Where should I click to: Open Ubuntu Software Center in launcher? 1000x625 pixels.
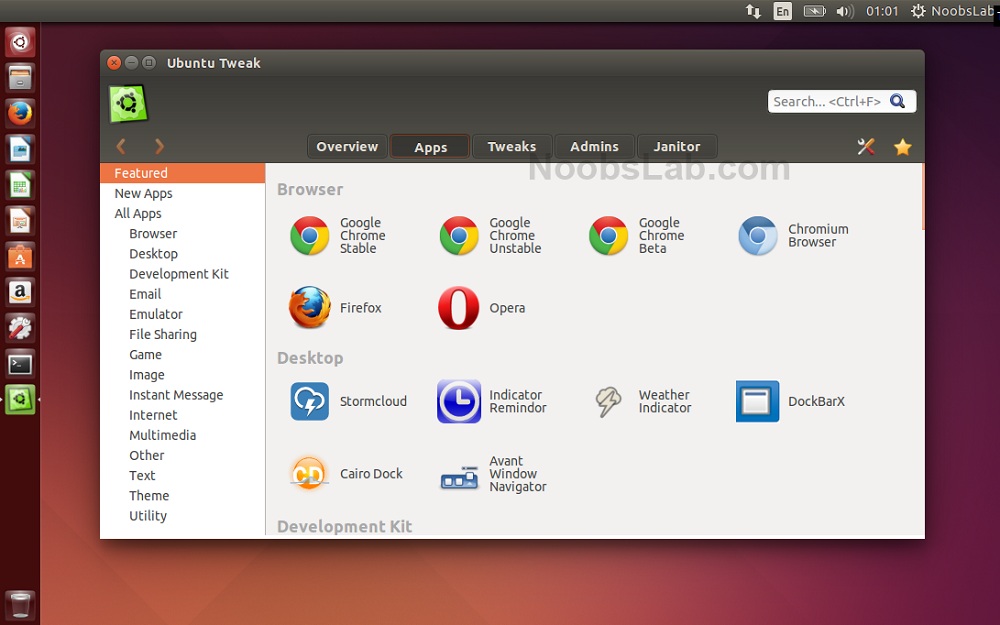[20, 257]
